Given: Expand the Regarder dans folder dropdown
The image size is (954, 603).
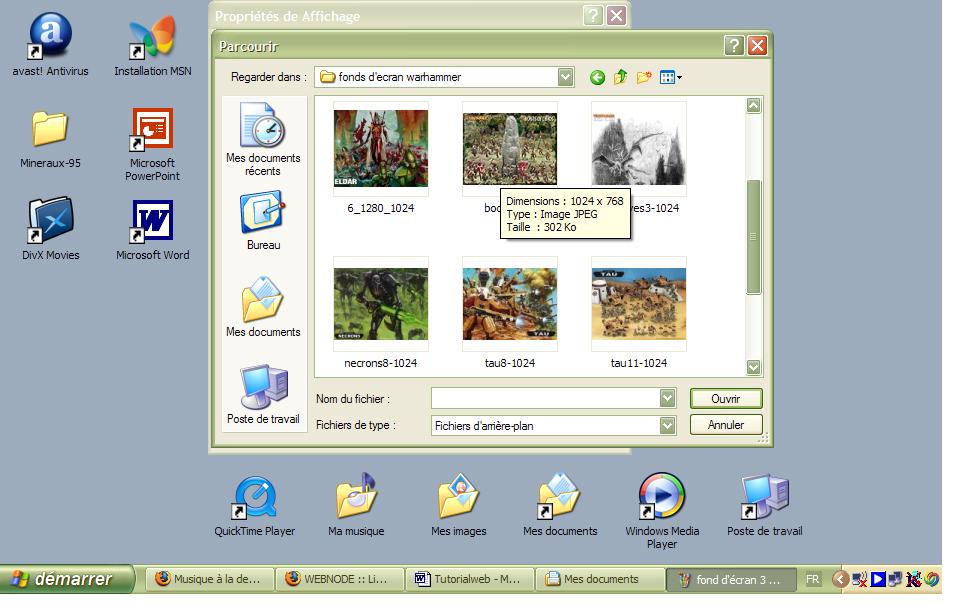Looking at the screenshot, I should pyautogui.click(x=566, y=77).
